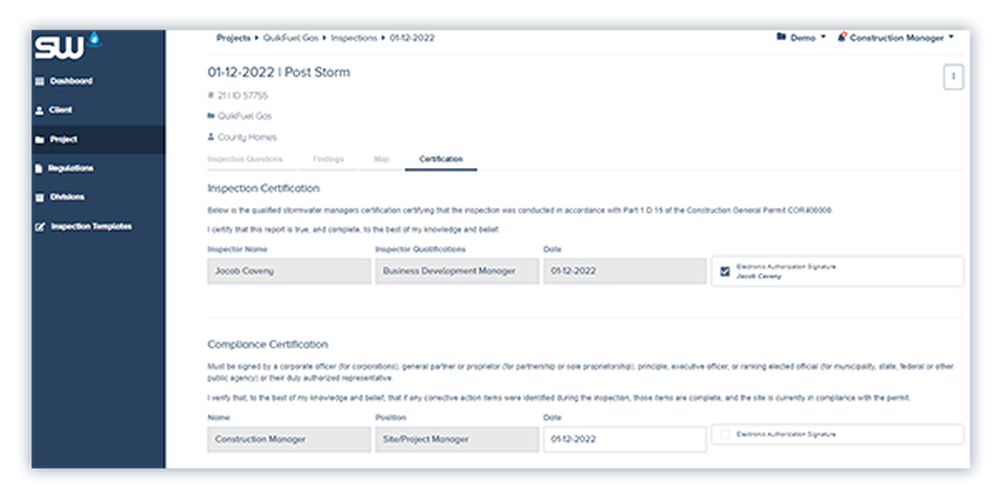Open the three-dot inspection options menu

point(953,77)
